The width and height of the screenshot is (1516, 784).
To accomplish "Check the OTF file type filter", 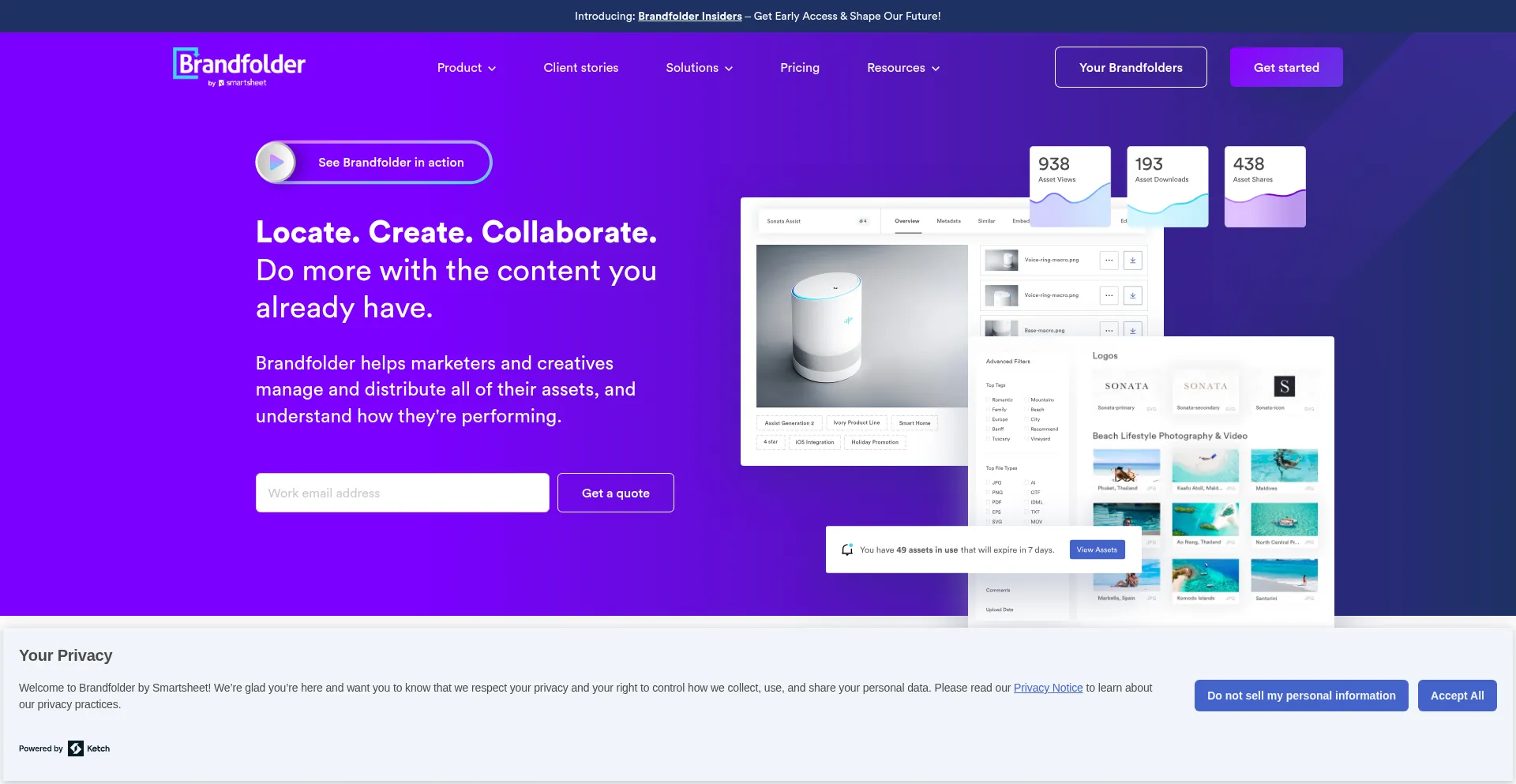I will click(1026, 493).
